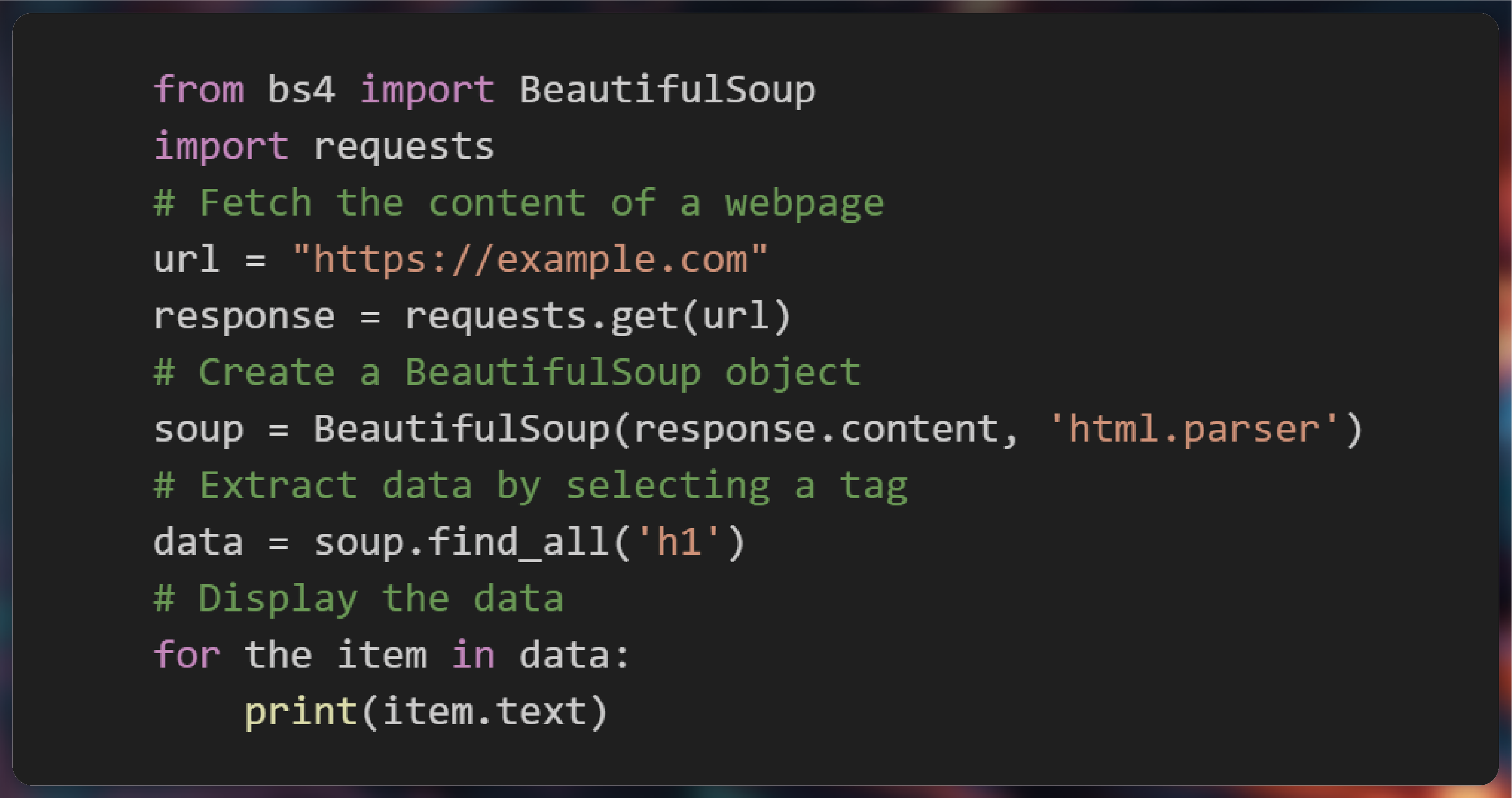Select the for loop keyword
The width and height of the screenshot is (1512, 798).
point(176,660)
